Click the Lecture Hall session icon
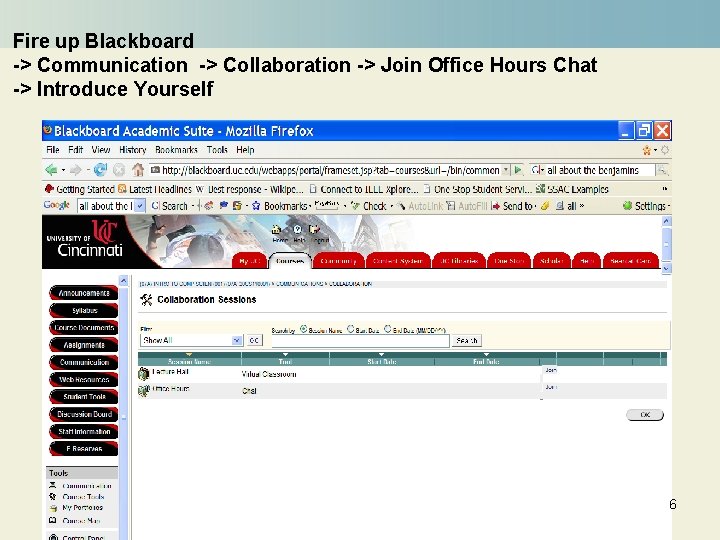 pyautogui.click(x=144, y=374)
